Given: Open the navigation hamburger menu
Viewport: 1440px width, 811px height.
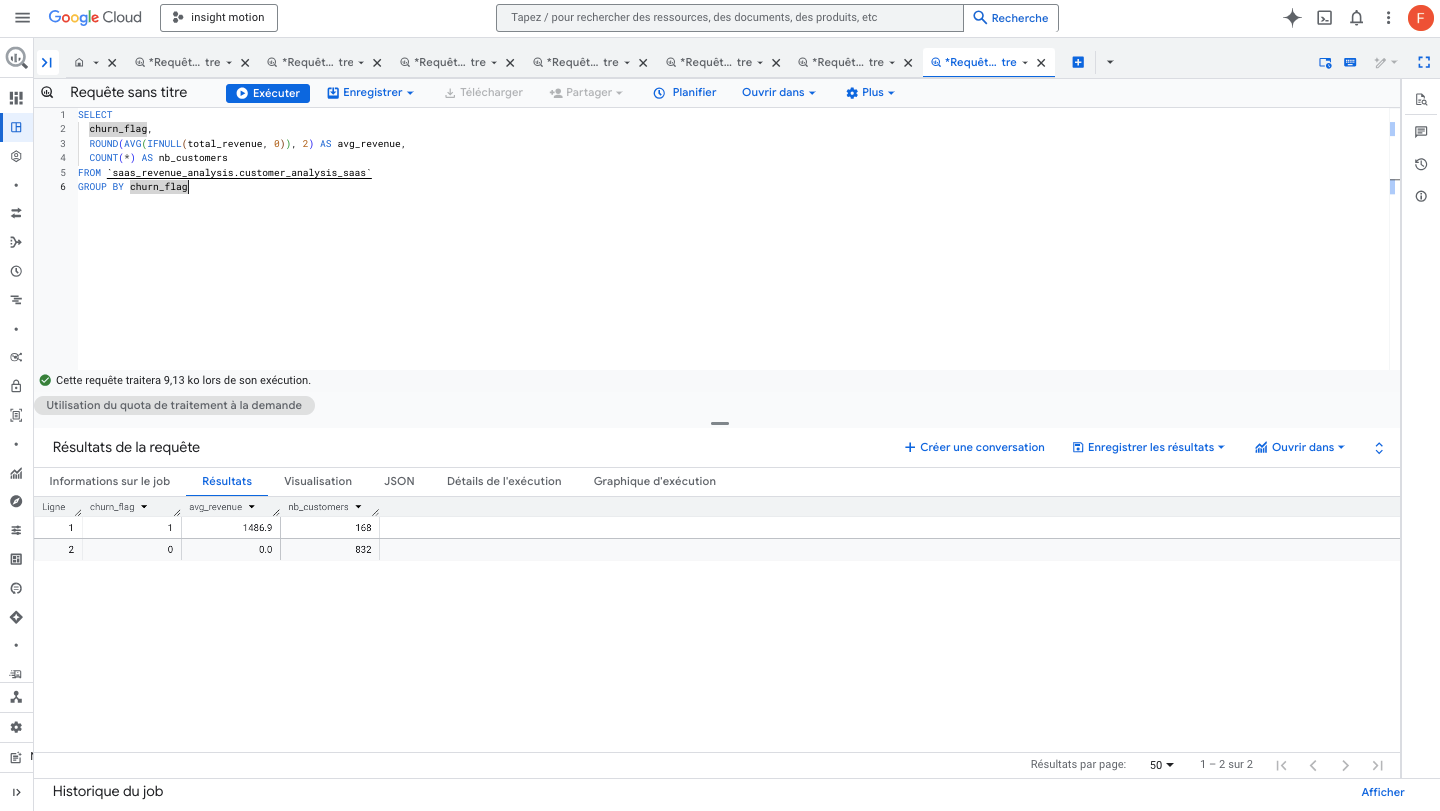Looking at the screenshot, I should point(22,17).
